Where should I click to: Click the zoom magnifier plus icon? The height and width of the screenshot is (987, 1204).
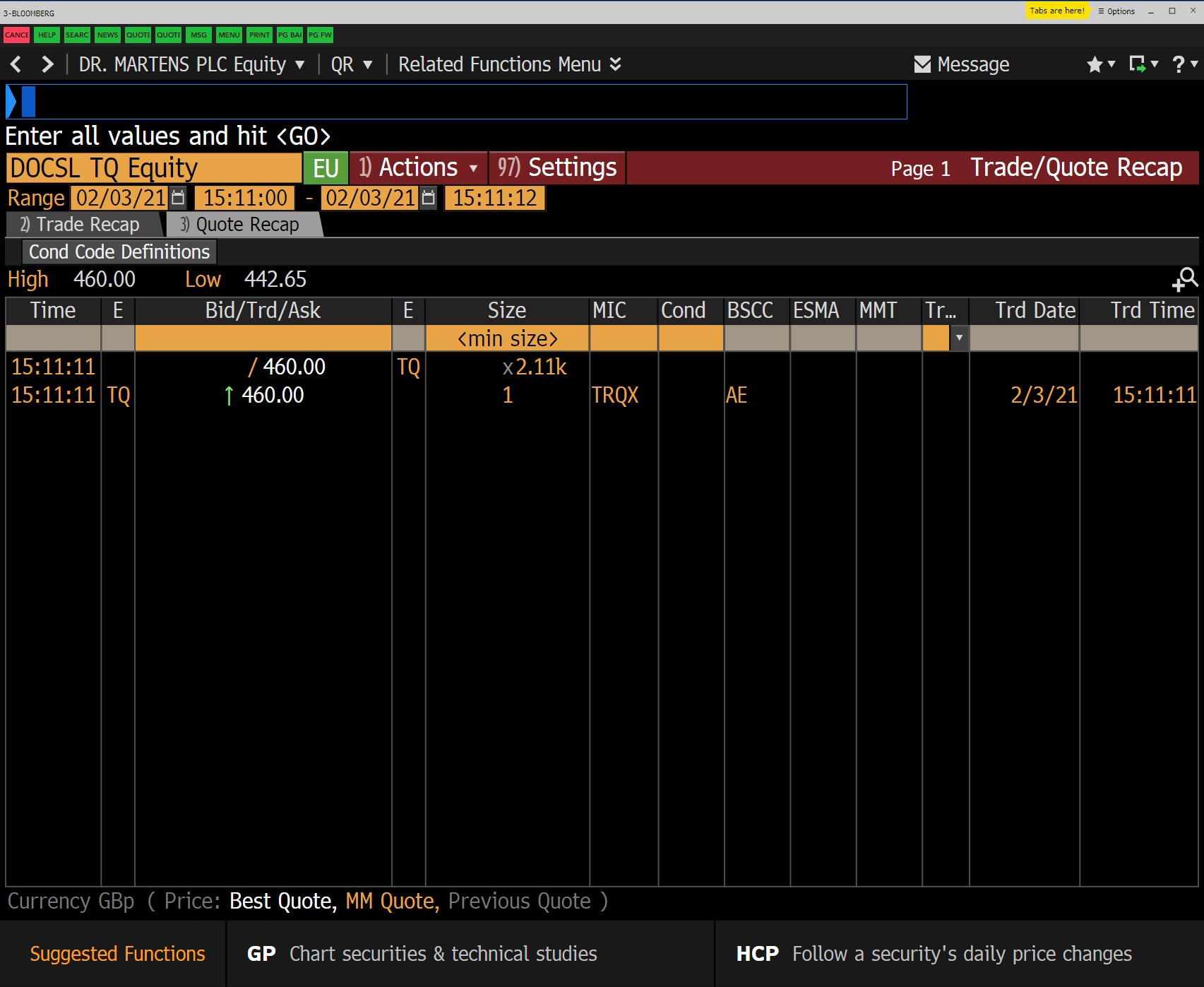click(1185, 280)
